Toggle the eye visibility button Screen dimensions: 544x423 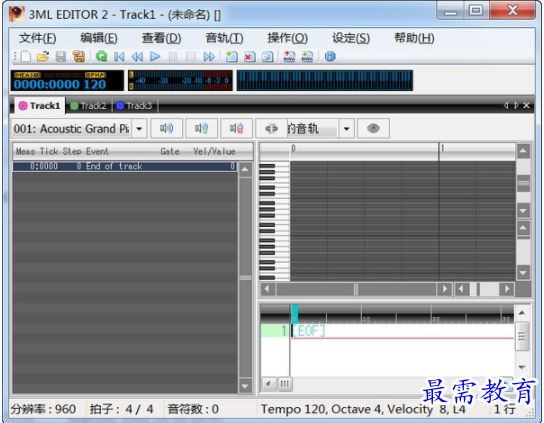click(373, 128)
